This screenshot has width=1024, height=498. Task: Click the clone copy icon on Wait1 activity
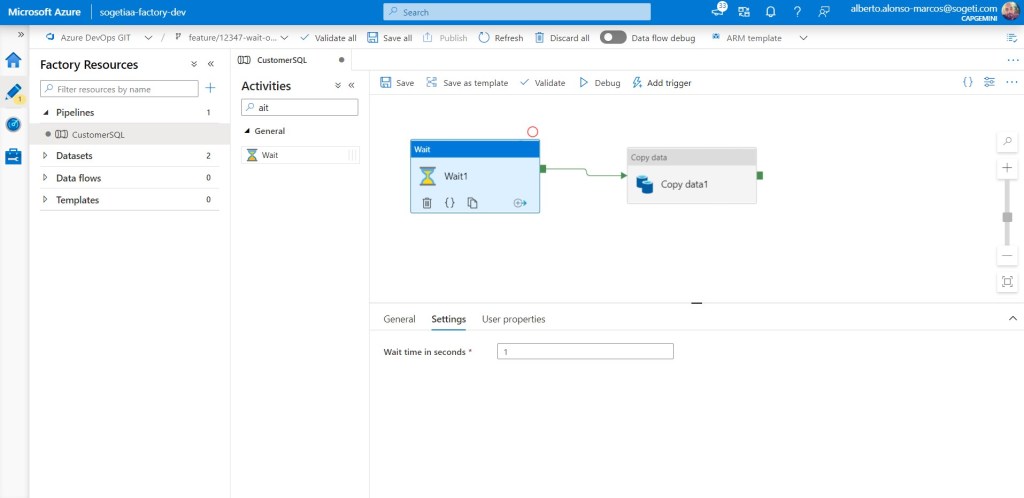(472, 203)
